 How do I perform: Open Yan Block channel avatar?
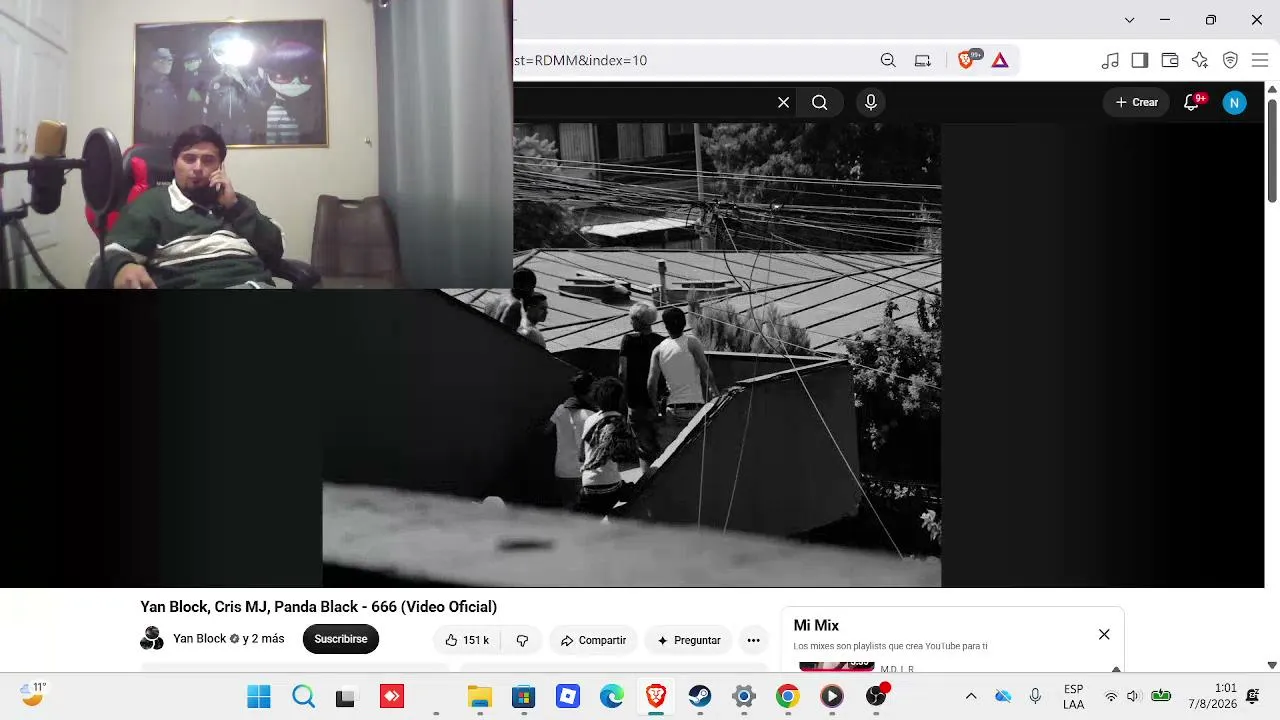152,639
